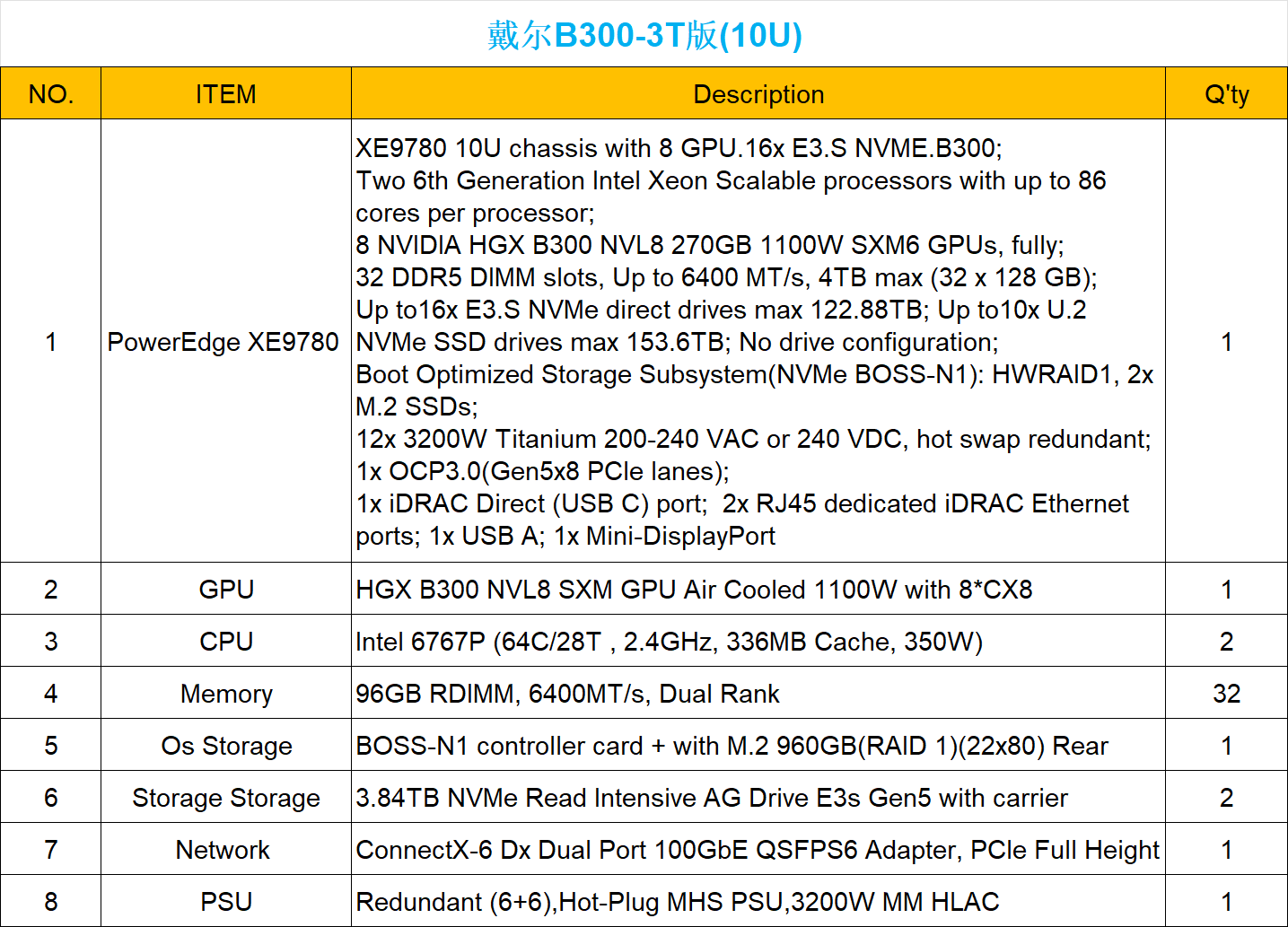Viewport: 1288px width, 927px height.
Task: Select the Memory item cell
Action: click(226, 693)
